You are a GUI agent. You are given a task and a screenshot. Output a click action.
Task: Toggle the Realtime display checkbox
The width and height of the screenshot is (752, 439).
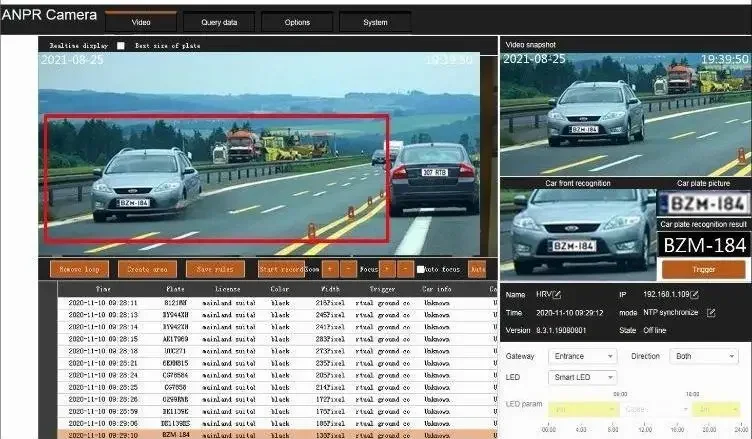tap(121, 46)
